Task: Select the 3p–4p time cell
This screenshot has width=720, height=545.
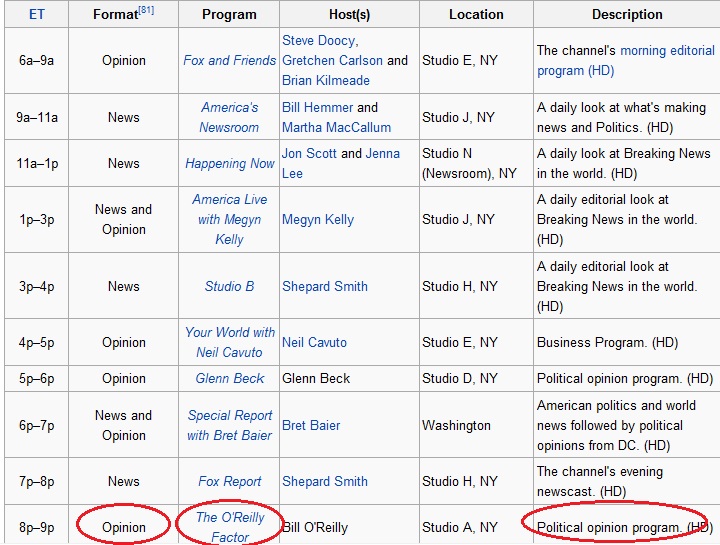Action: (x=36, y=286)
